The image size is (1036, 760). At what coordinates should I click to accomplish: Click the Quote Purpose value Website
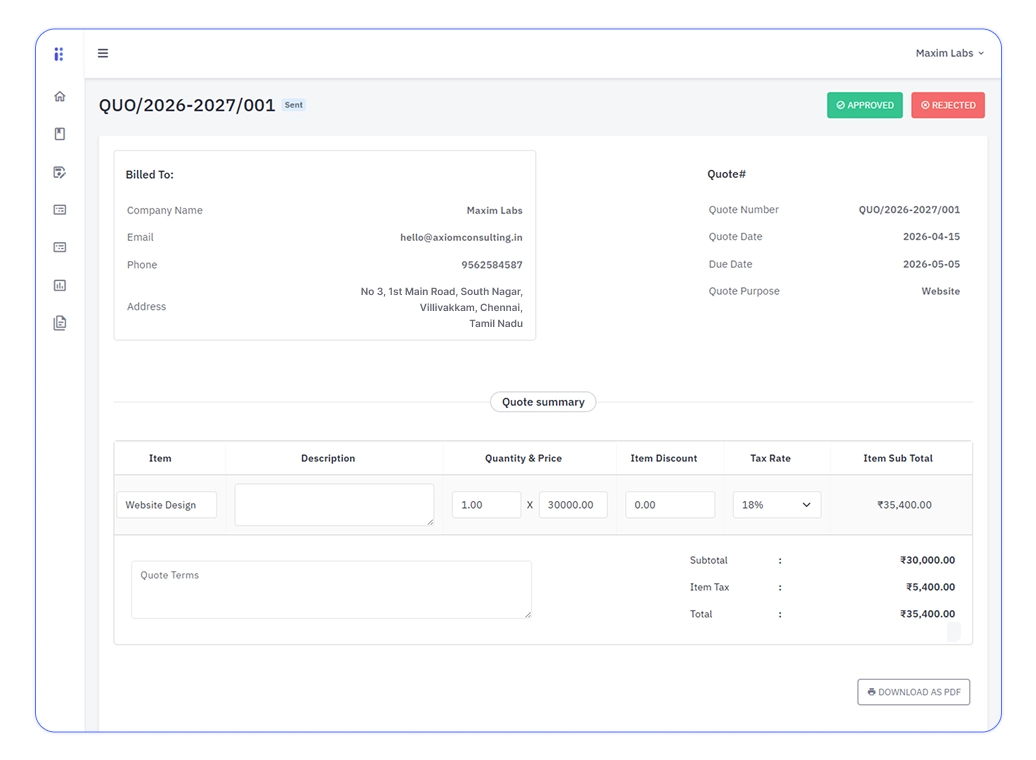(x=940, y=291)
